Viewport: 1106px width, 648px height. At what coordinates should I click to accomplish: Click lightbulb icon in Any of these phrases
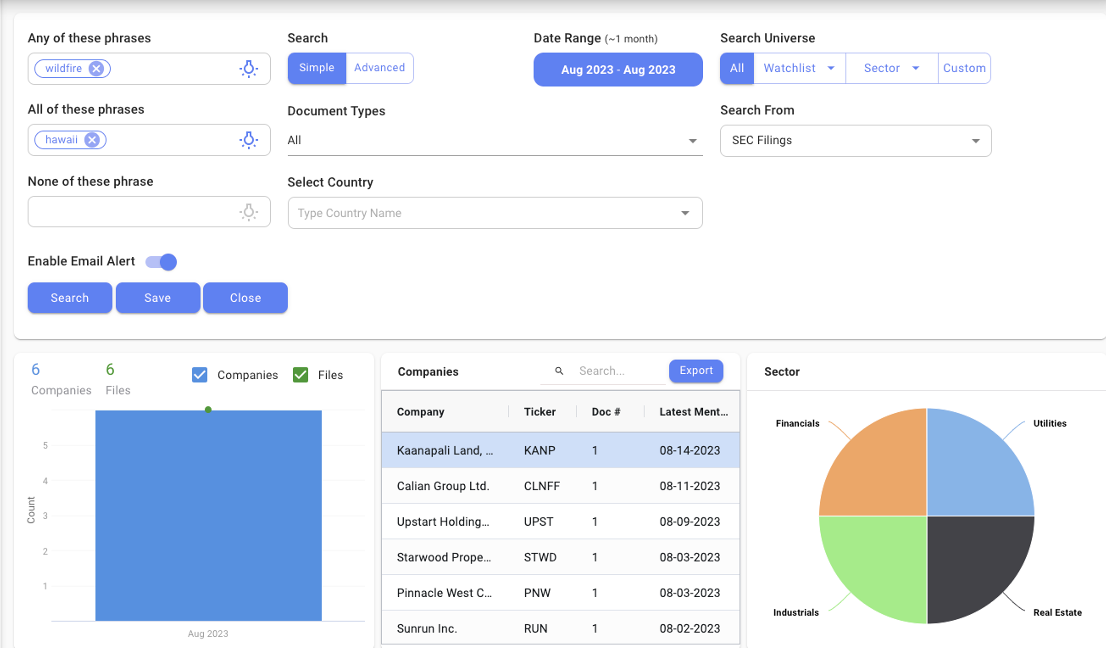click(249, 69)
